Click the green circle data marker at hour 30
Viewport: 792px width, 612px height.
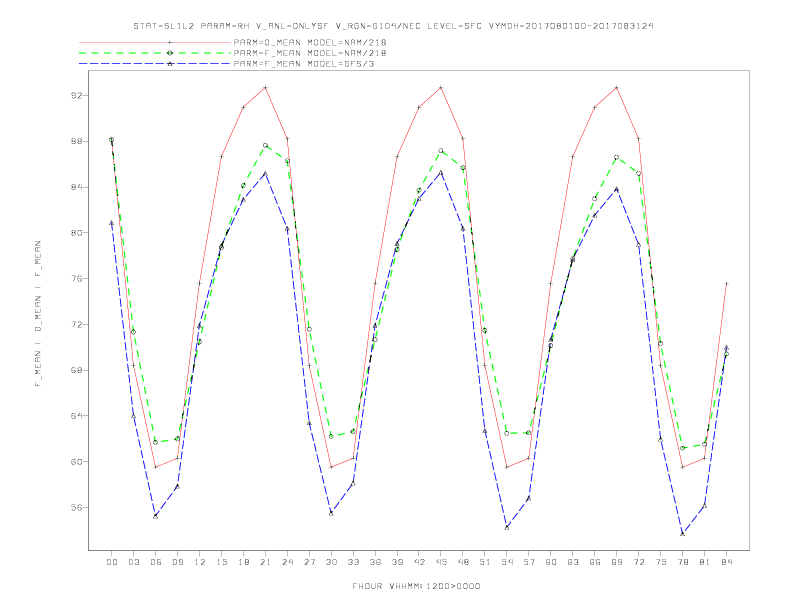[x=331, y=436]
